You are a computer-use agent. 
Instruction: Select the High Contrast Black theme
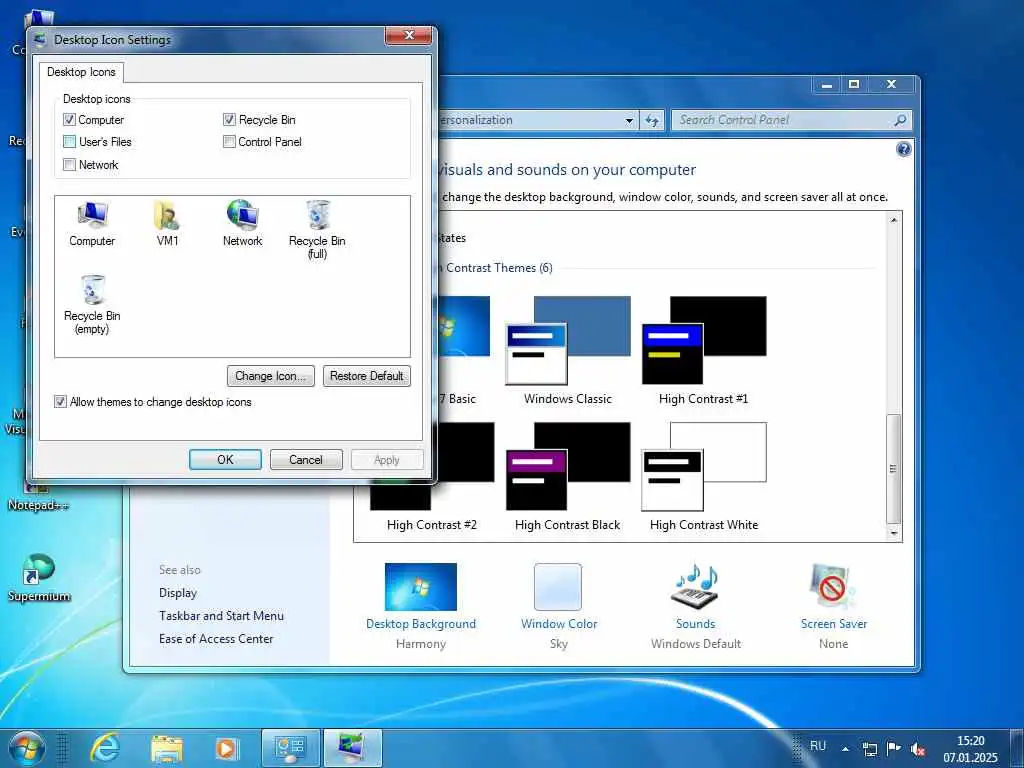[568, 476]
